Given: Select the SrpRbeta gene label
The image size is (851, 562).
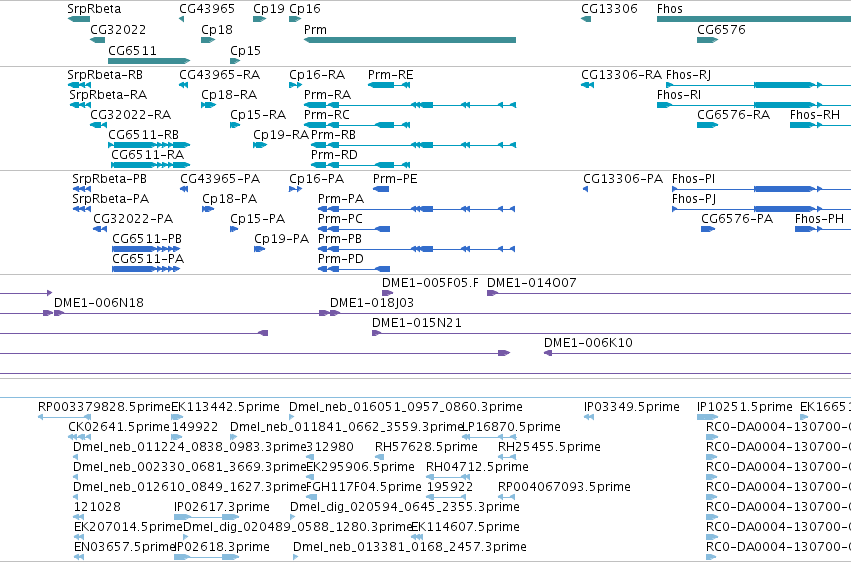Looking at the screenshot, I should click(x=94, y=9).
